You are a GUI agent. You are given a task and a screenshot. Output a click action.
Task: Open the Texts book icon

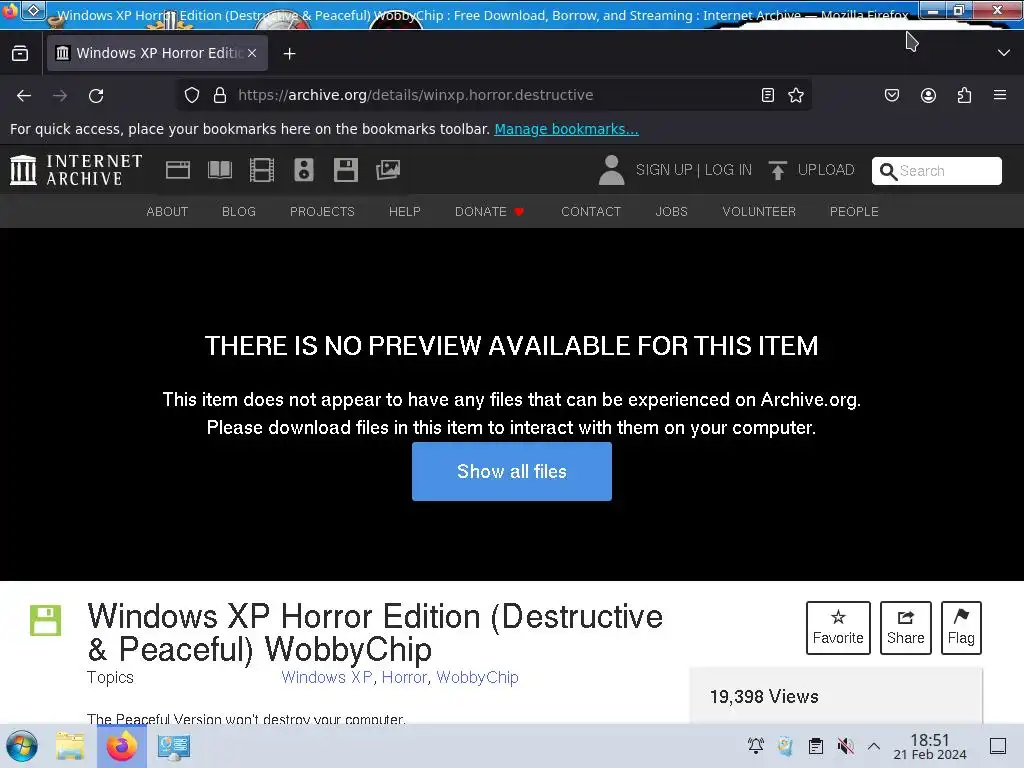click(220, 170)
